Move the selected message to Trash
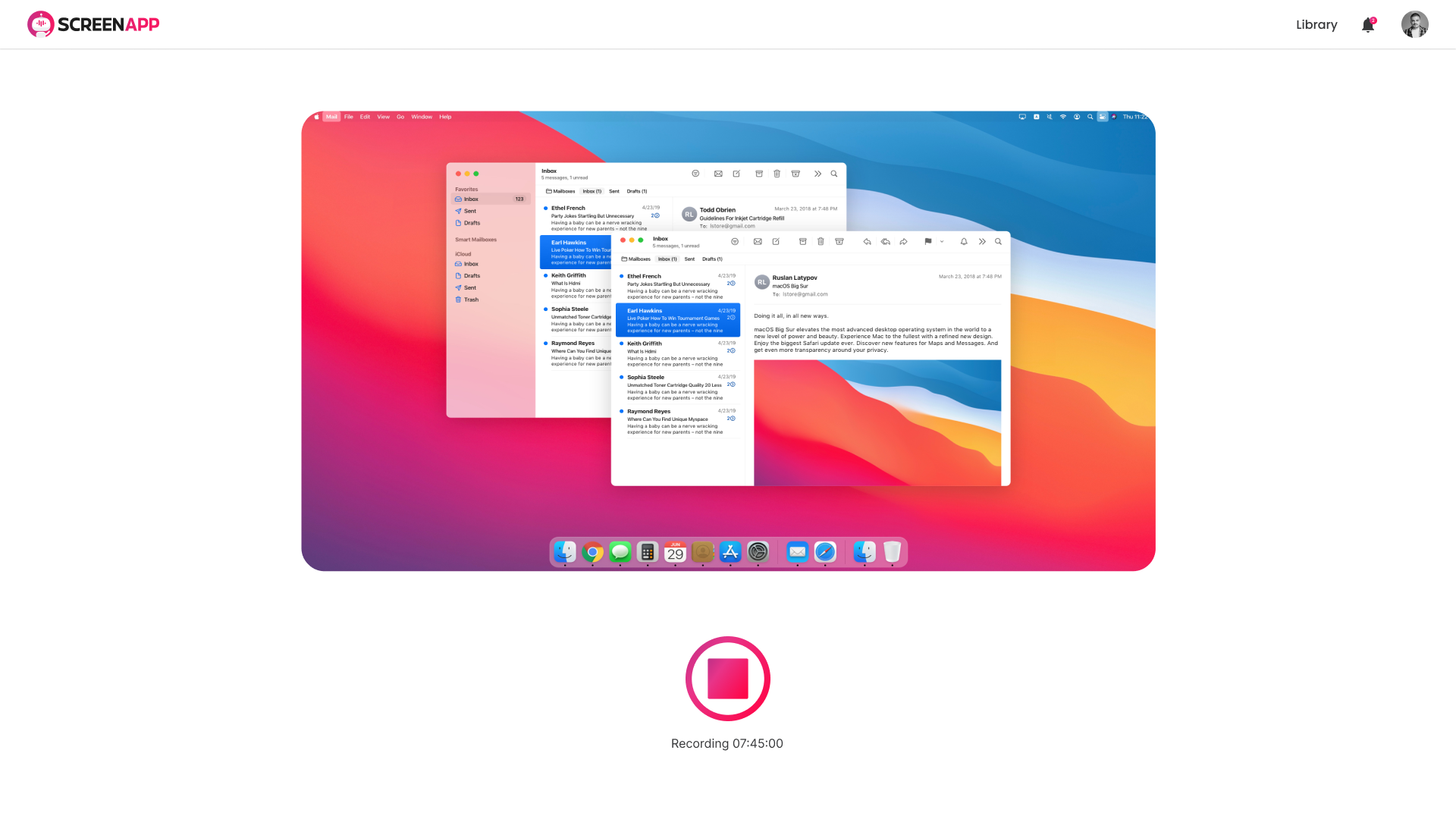This screenshot has height=819, width=1456. tap(821, 241)
